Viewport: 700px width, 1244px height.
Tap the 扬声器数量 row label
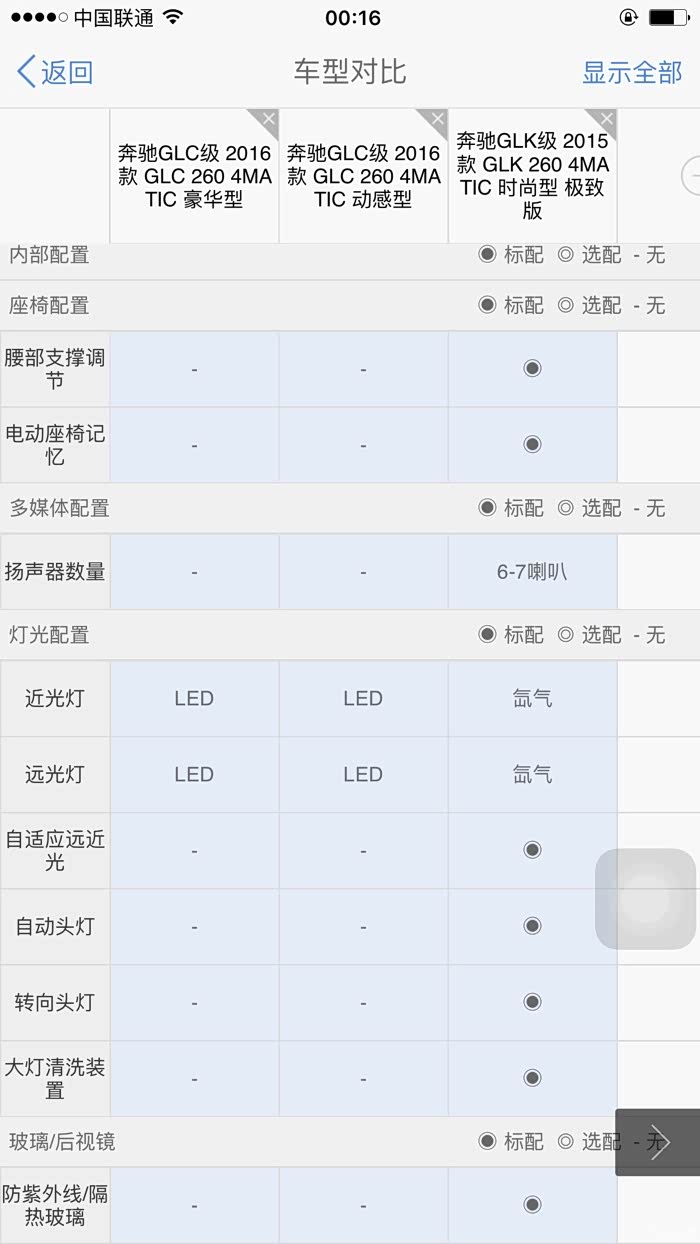click(55, 572)
